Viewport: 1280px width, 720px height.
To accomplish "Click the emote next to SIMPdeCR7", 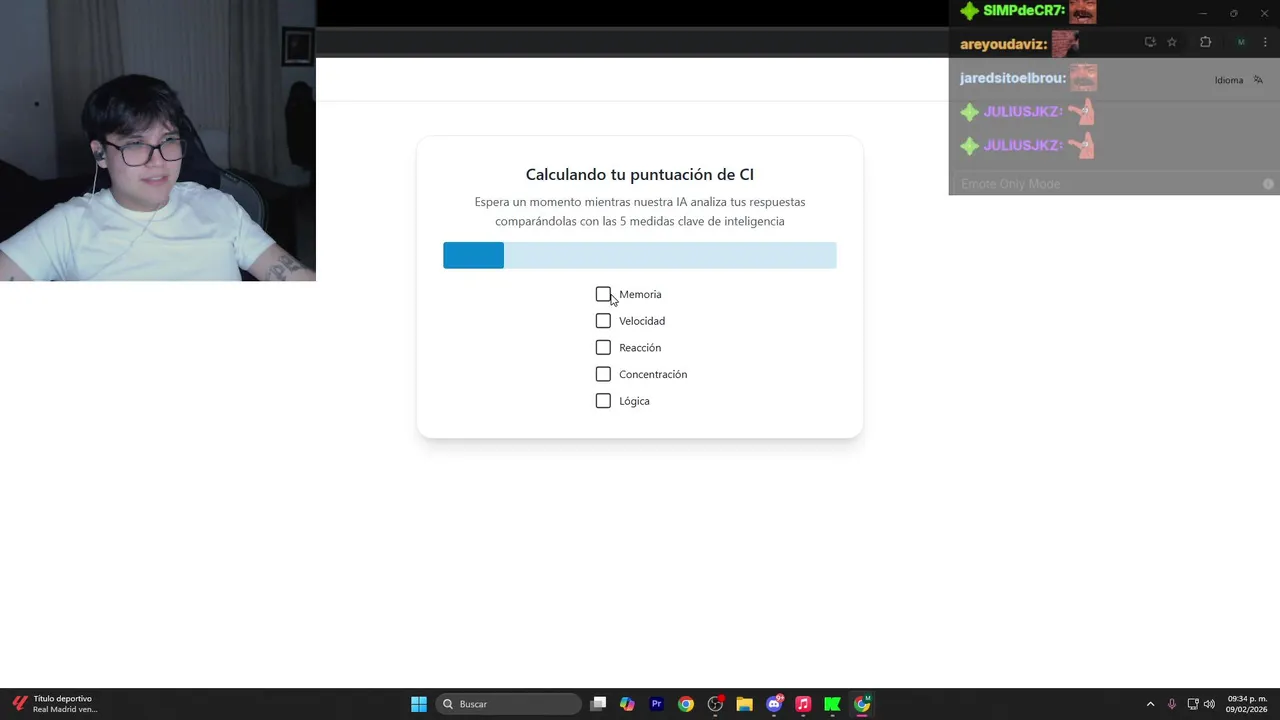I will [x=1082, y=11].
